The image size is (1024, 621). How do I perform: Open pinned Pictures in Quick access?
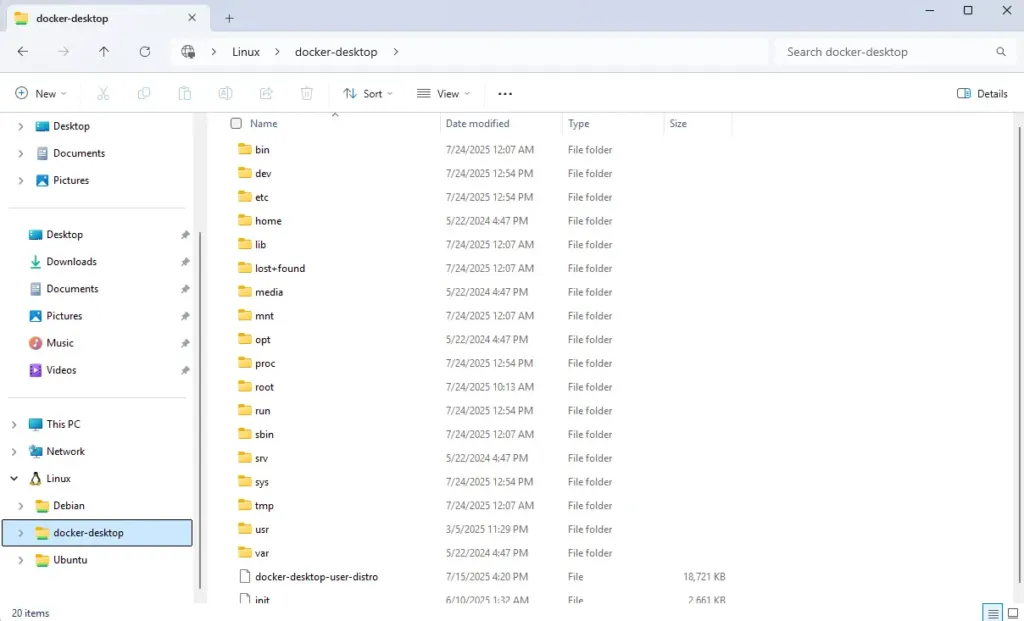coord(64,315)
